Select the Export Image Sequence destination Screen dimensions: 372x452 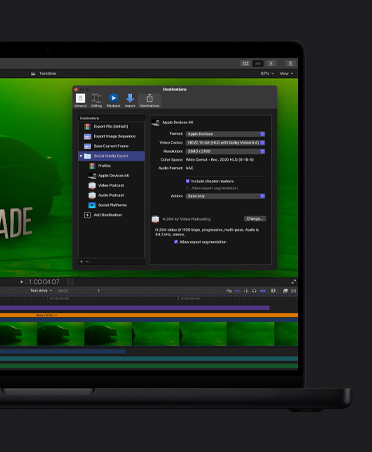coord(111,136)
